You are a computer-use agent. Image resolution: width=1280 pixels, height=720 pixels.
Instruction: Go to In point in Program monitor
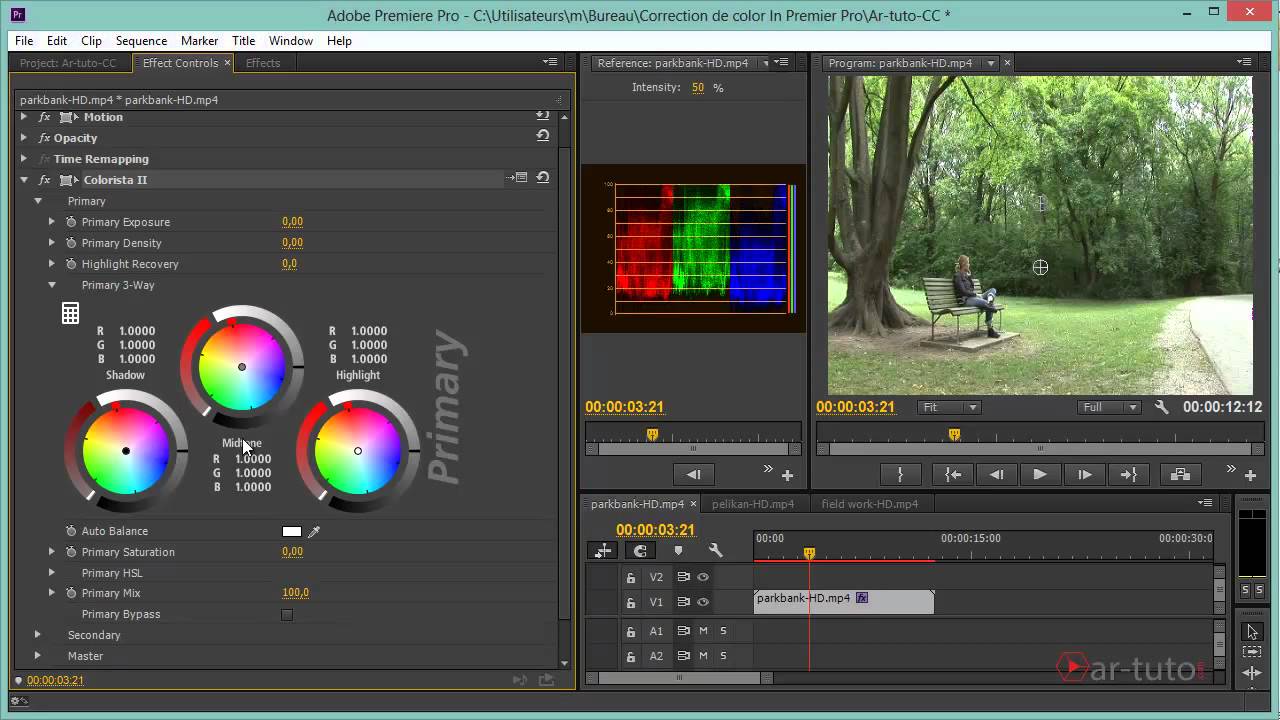pyautogui.click(x=952, y=475)
